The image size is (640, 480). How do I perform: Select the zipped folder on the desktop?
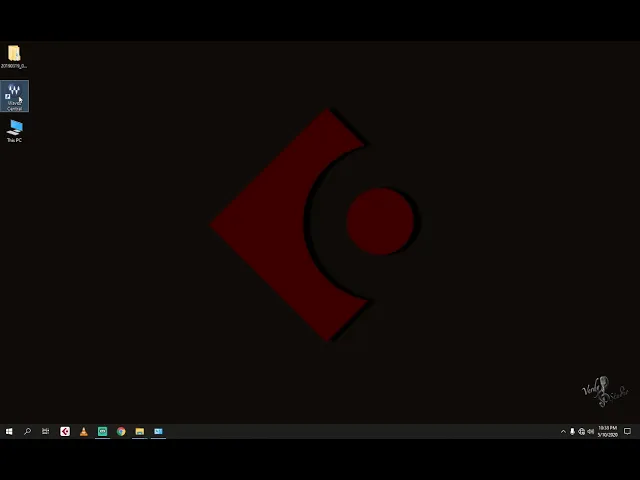pos(14,57)
